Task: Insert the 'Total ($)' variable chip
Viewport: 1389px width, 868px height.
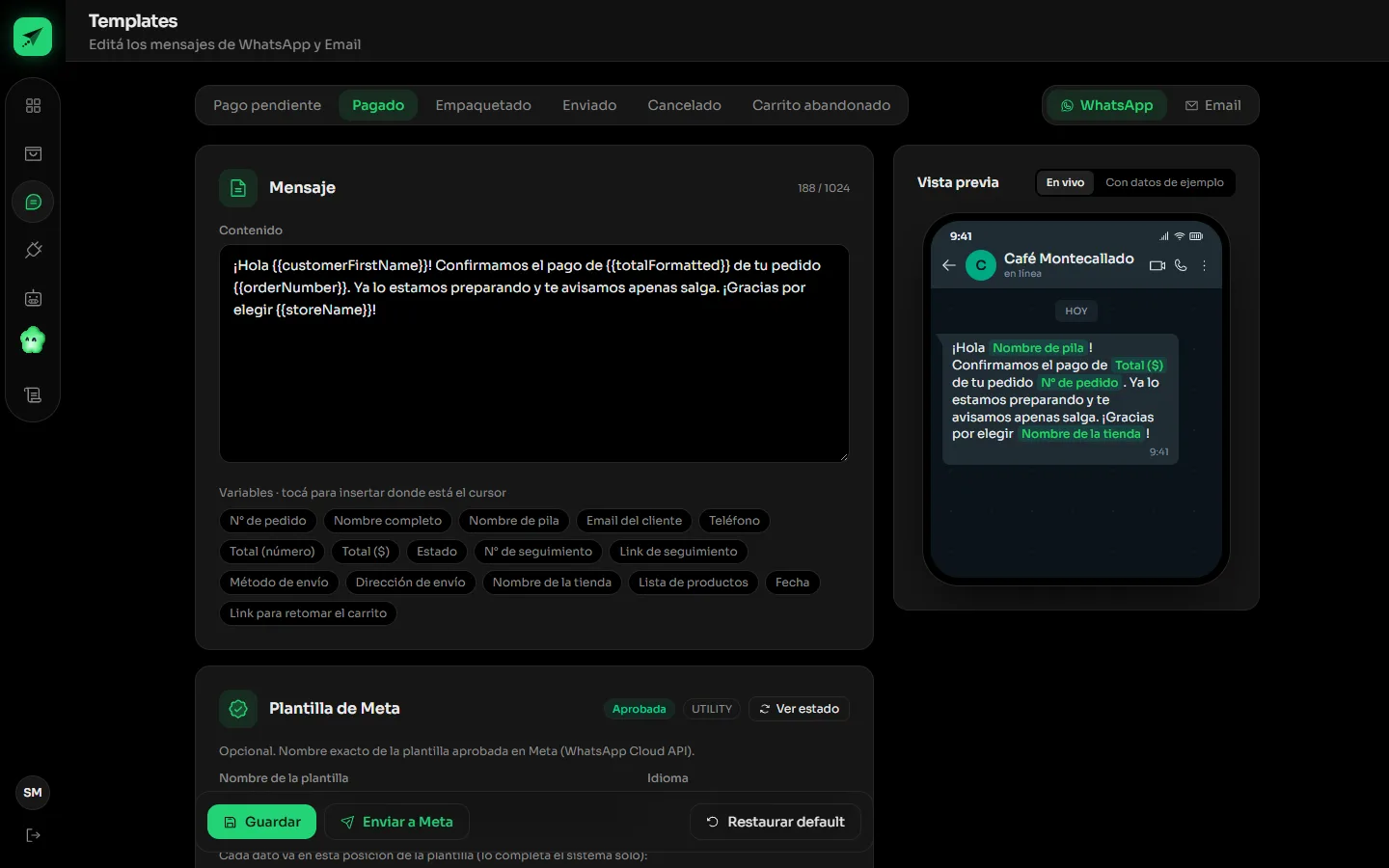Action: [366, 552]
